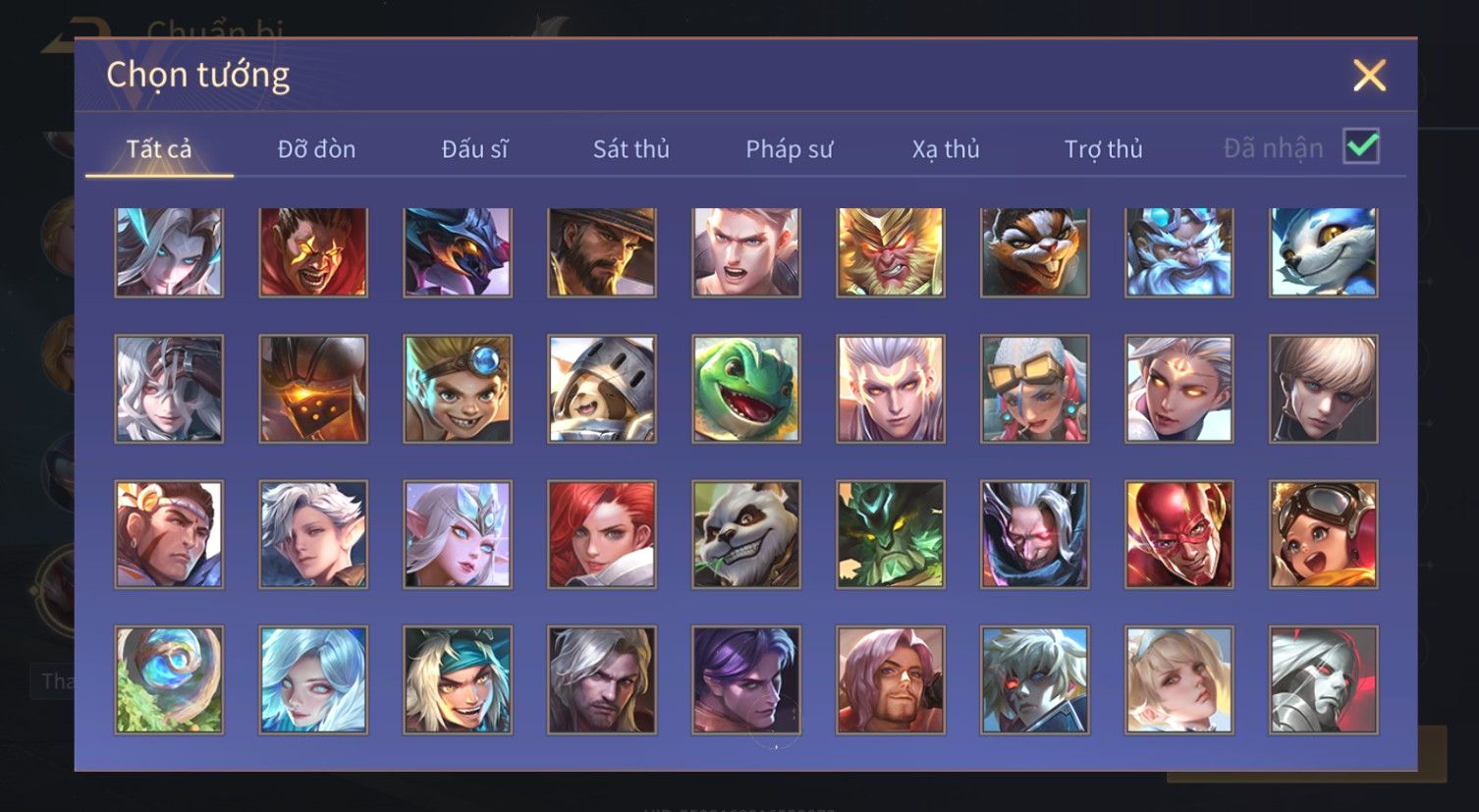This screenshot has height=812, width=1479.
Task: Open the Sát thủ tab
Action: pos(630,149)
